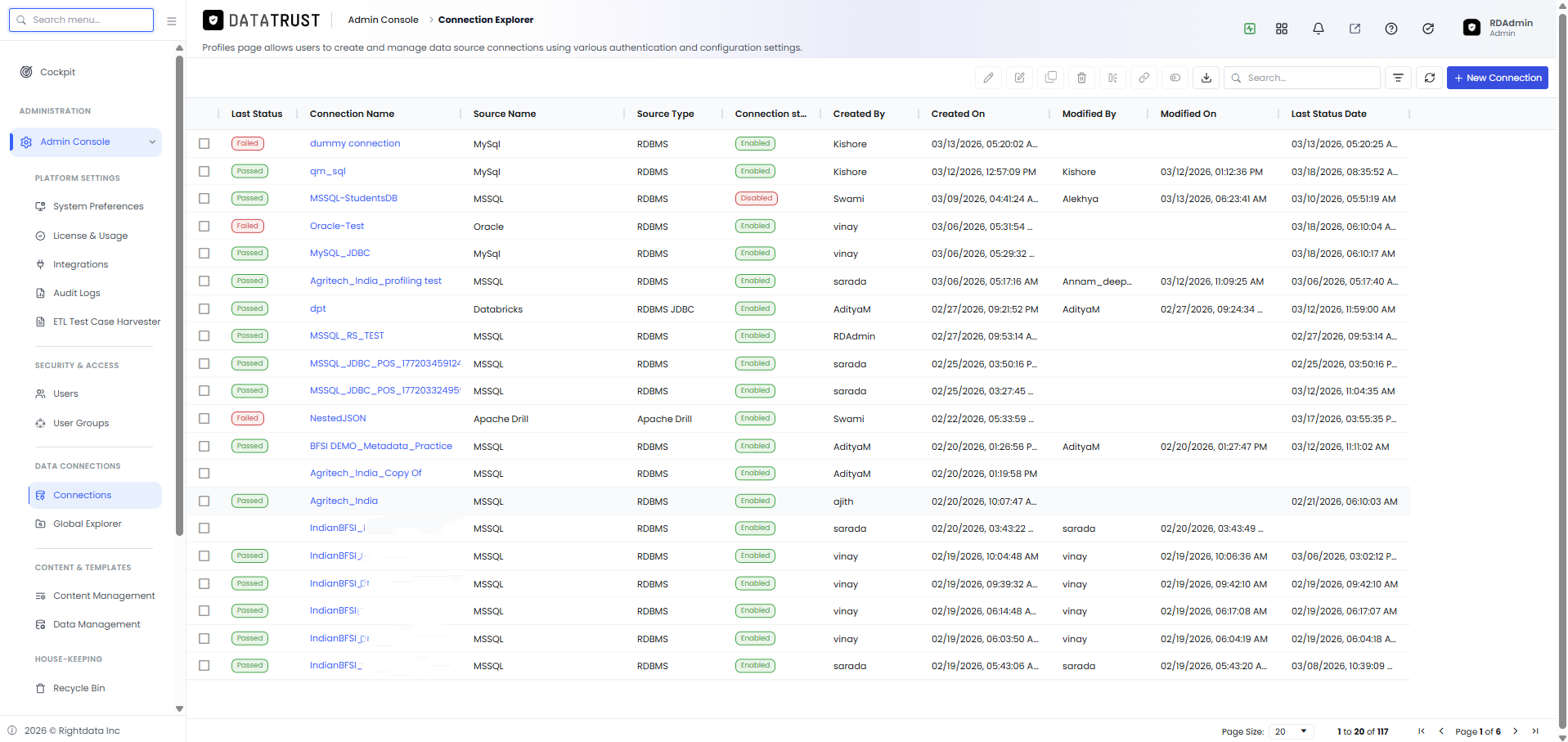1568x742 pixels.
Task: Open the MSSQL-StudentsDB connection link
Action: coord(353,198)
